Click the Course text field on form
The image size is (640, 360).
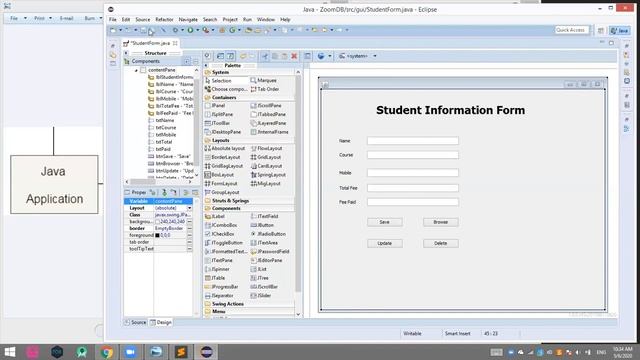tap(413, 155)
